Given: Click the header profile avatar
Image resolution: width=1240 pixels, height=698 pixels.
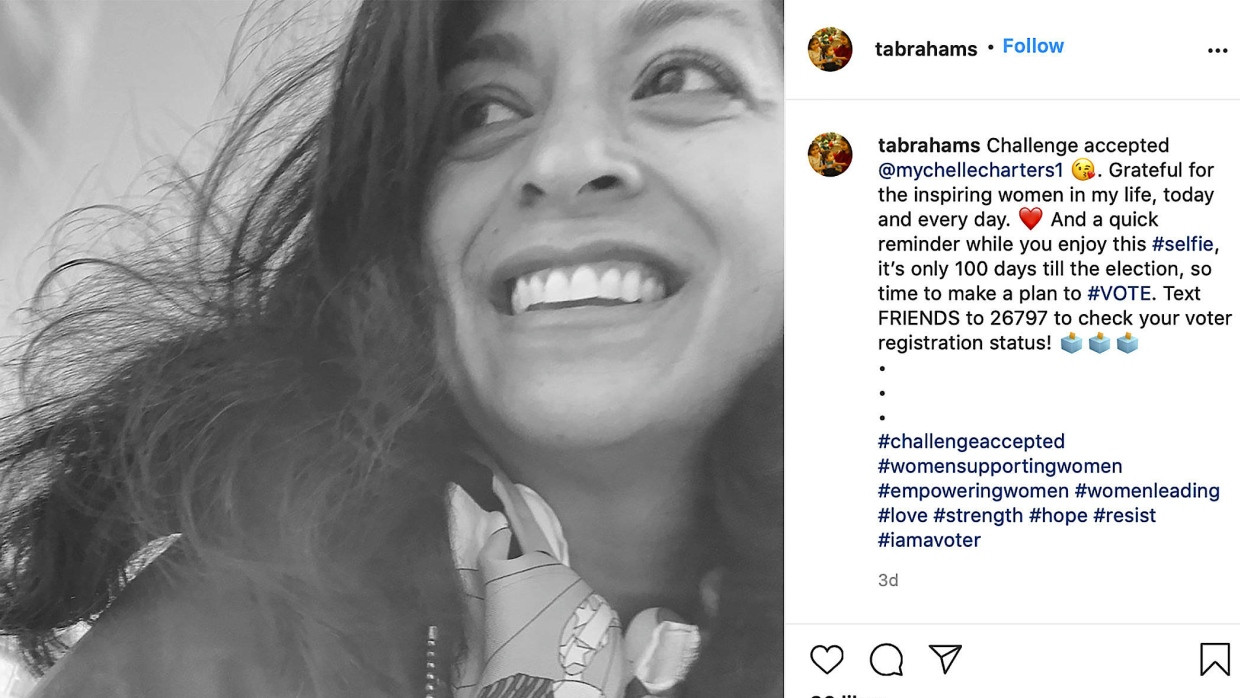Looking at the screenshot, I should [x=830, y=49].
